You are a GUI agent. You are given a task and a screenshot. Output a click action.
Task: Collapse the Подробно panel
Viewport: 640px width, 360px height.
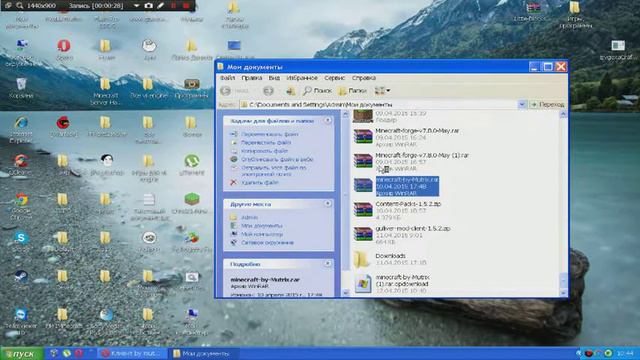tap(328, 264)
